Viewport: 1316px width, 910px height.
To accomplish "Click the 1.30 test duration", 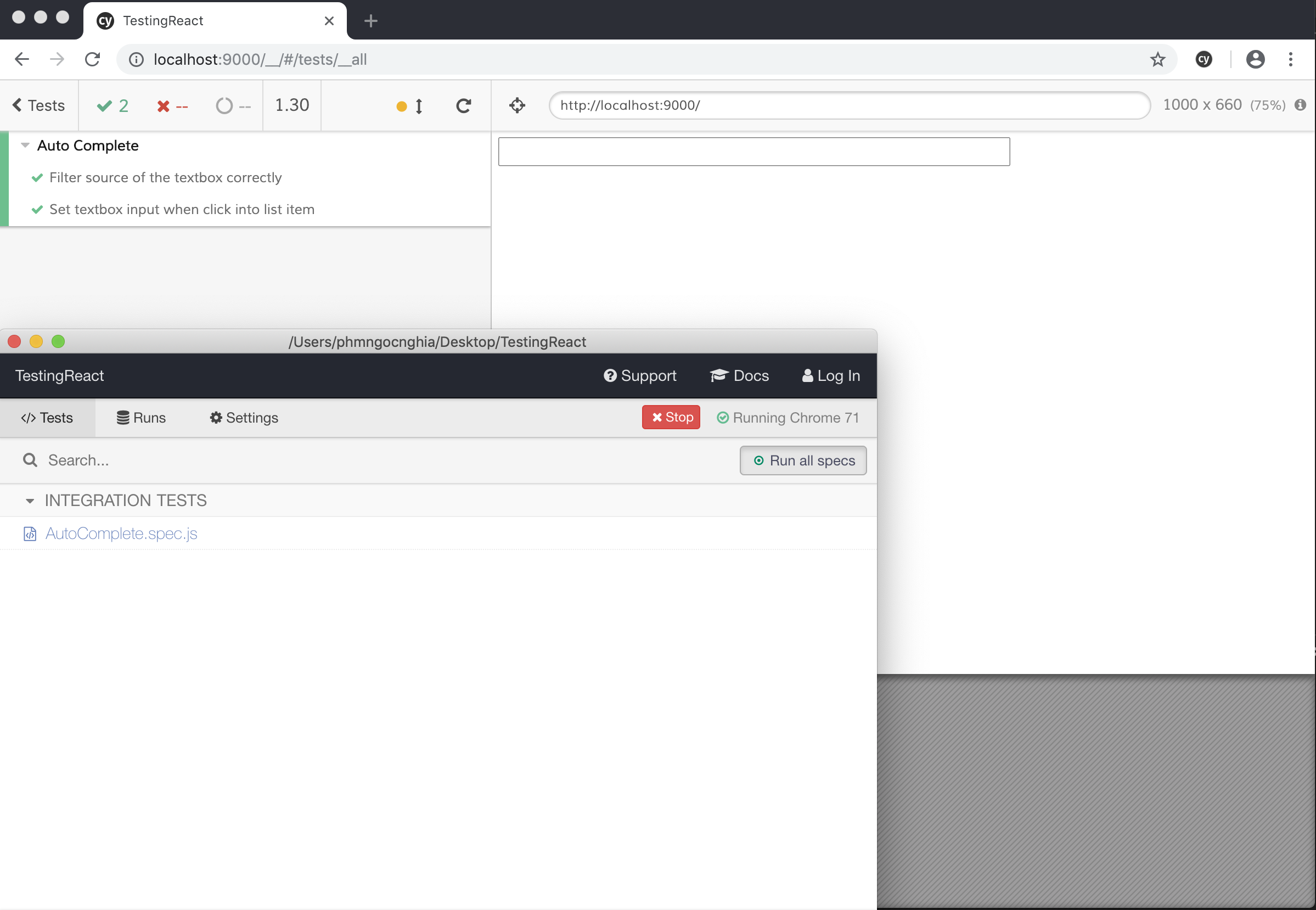I will (292, 105).
